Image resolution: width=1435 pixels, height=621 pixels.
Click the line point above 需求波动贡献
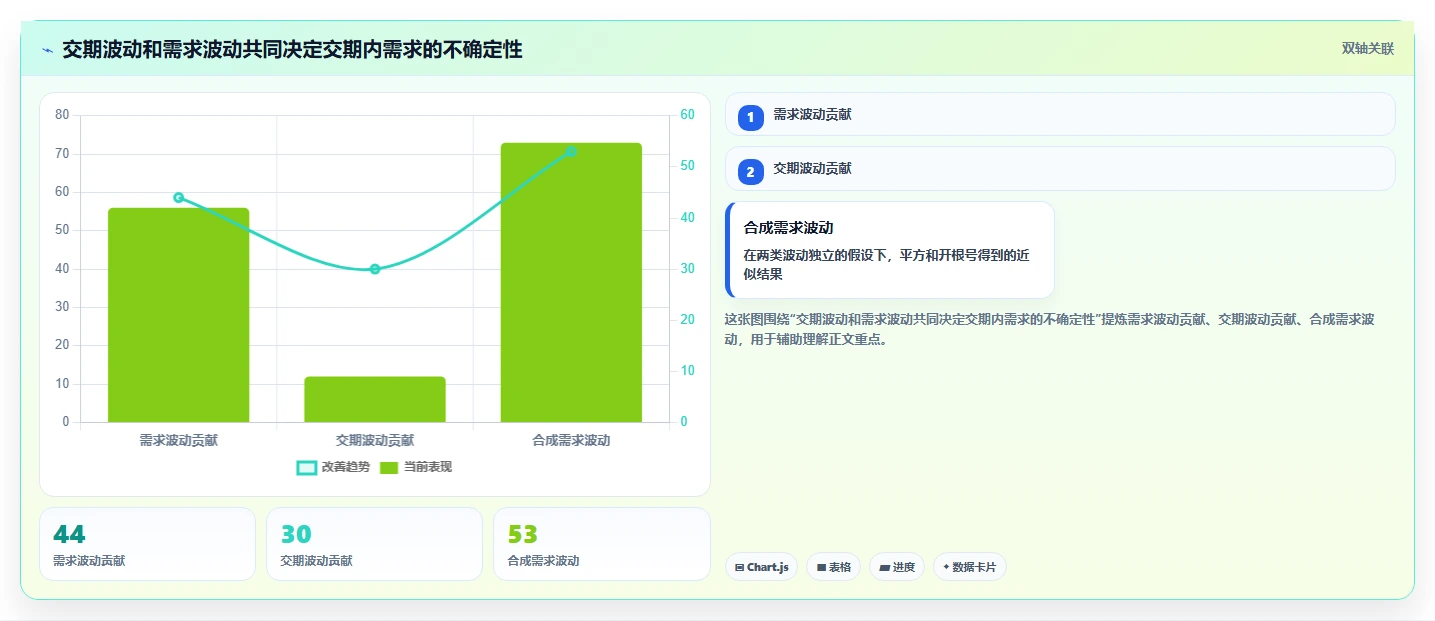coord(178,197)
